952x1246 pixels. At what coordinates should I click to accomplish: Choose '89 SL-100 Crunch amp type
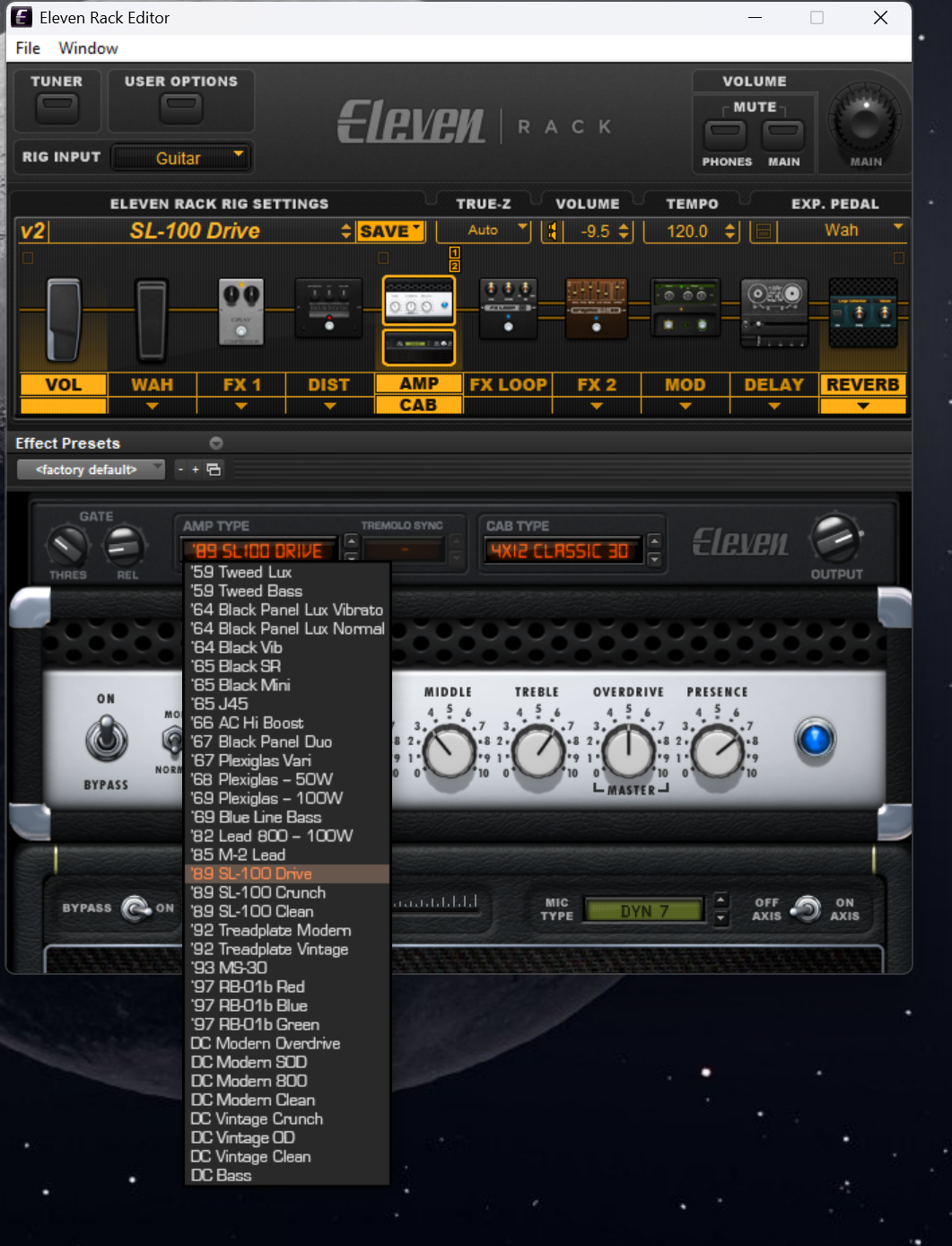287,892
